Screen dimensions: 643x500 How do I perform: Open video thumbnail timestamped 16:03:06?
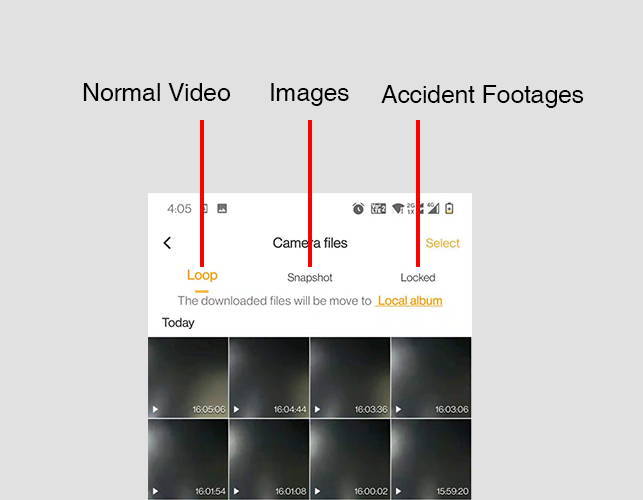(431, 377)
